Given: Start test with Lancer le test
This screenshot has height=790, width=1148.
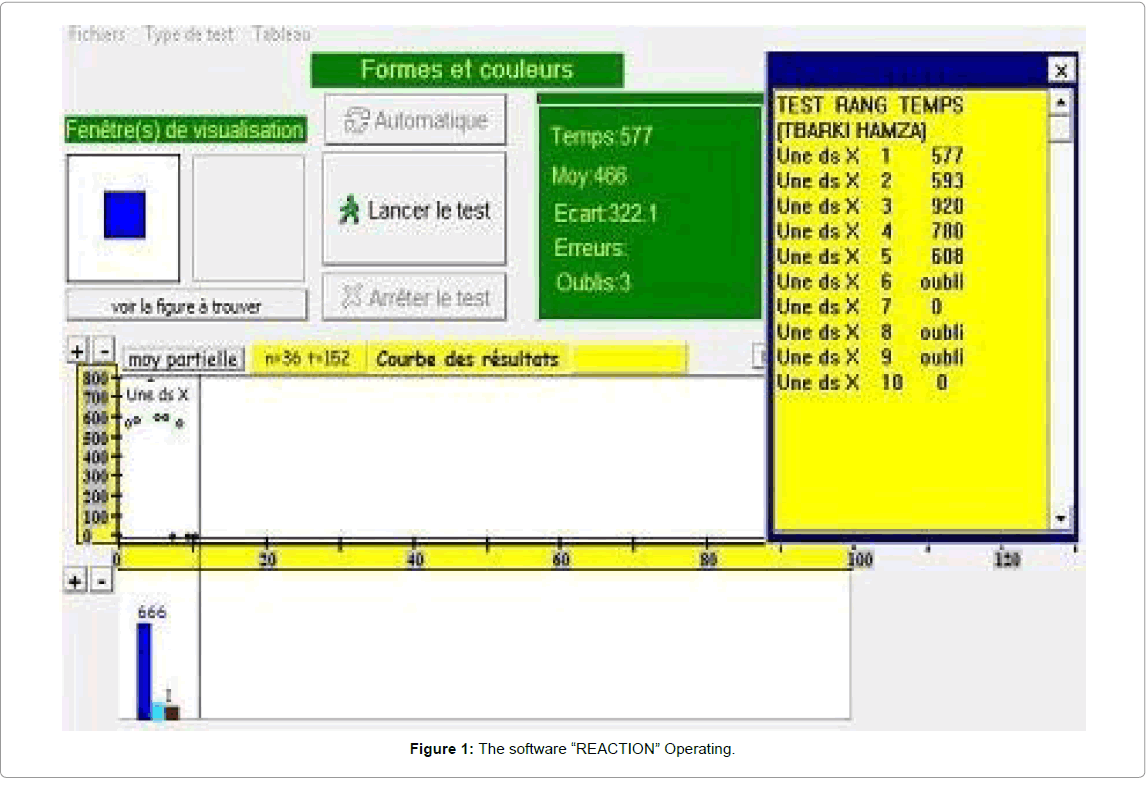Looking at the screenshot, I should point(415,210).
